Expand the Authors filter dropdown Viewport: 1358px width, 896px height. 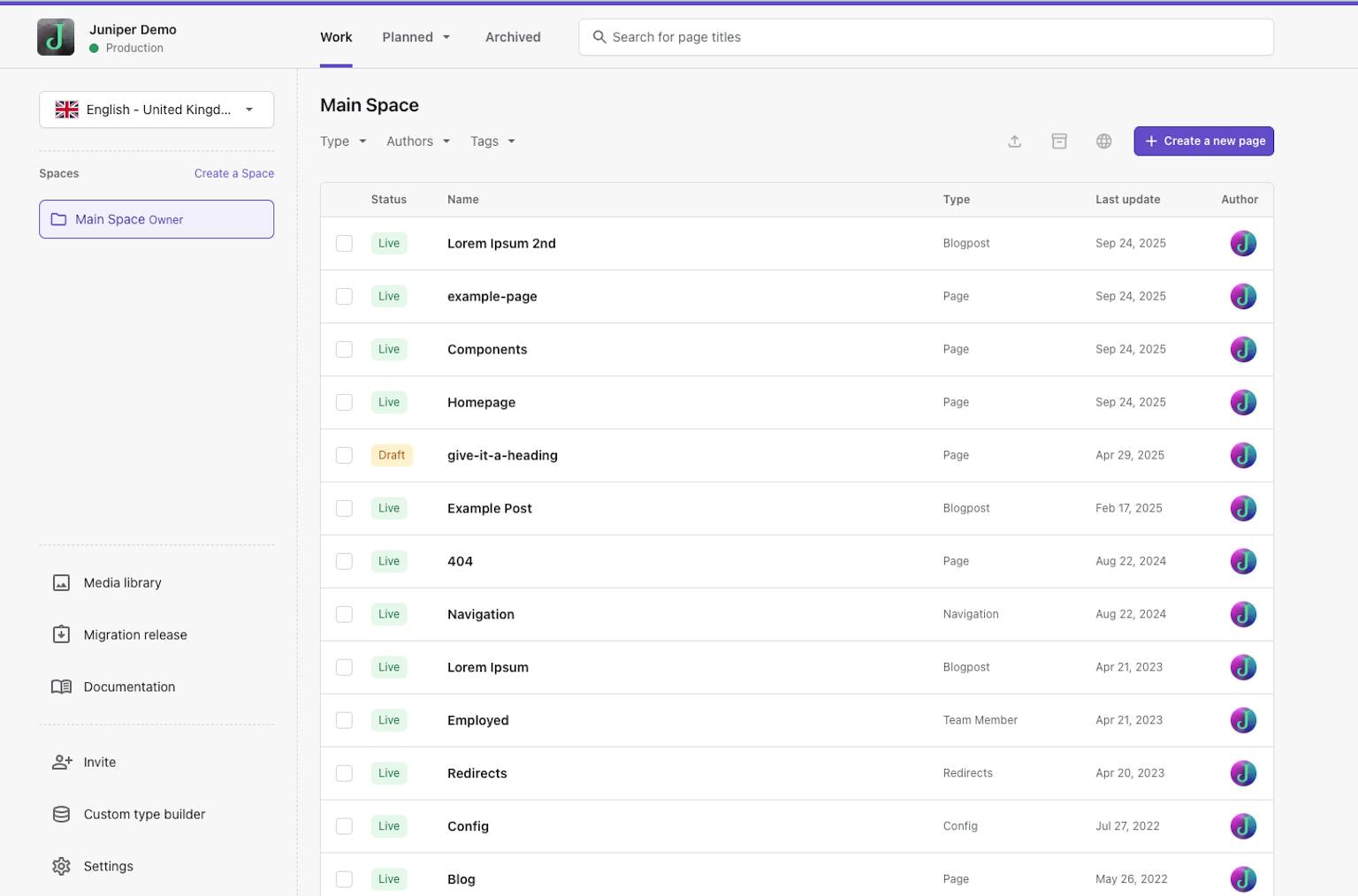coord(418,141)
